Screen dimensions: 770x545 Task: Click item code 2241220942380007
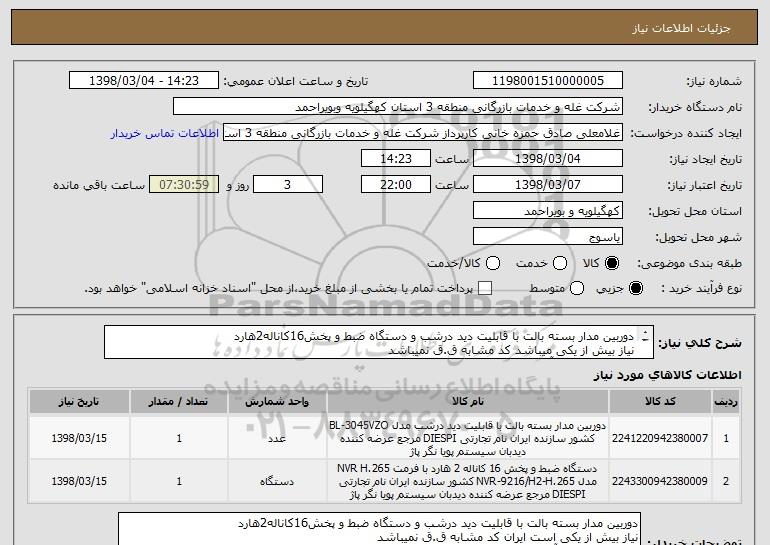[x=660, y=438]
